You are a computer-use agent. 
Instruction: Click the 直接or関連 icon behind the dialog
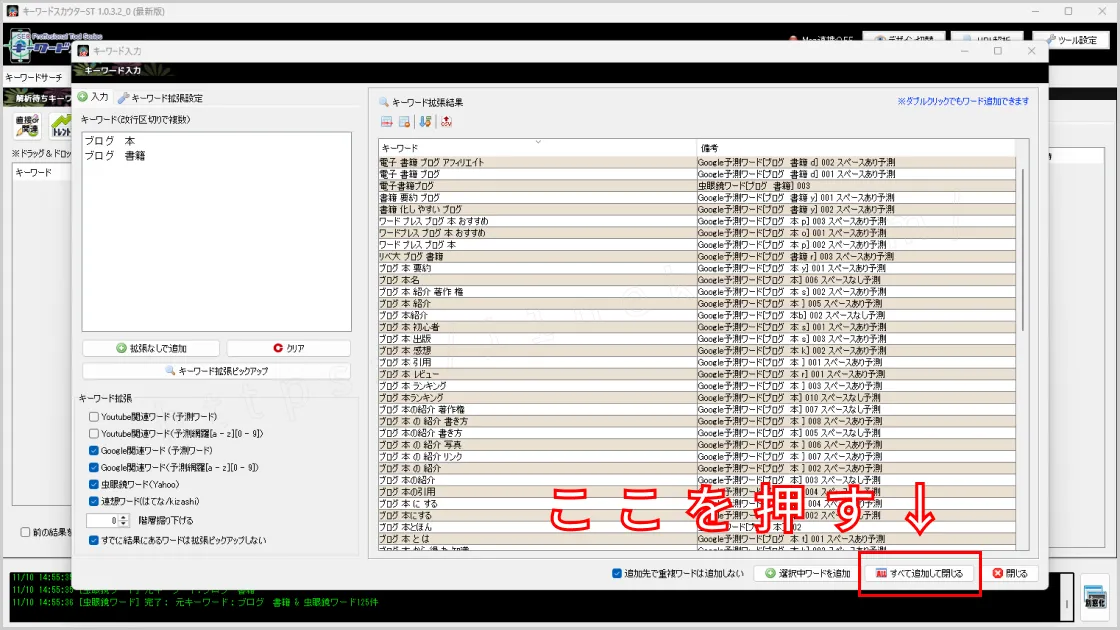pos(27,126)
